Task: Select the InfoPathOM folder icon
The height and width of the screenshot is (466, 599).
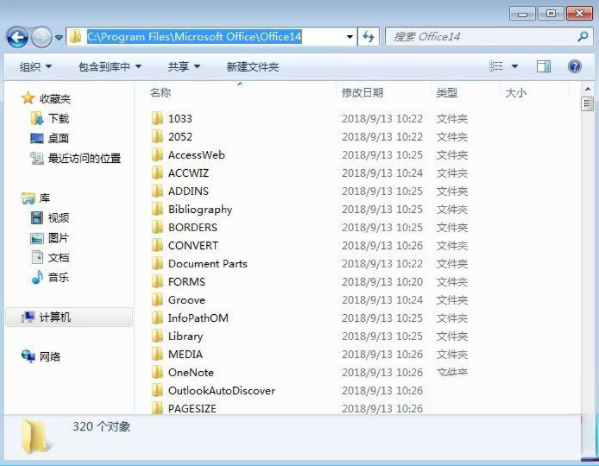Action: pyautogui.click(x=157, y=318)
